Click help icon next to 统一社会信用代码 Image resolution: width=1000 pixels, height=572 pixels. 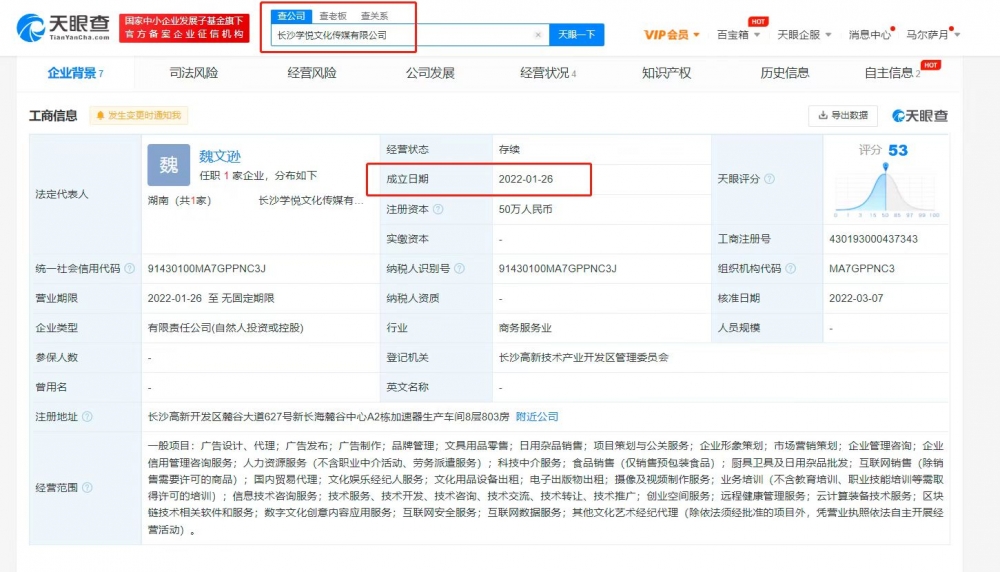[x=130, y=269]
